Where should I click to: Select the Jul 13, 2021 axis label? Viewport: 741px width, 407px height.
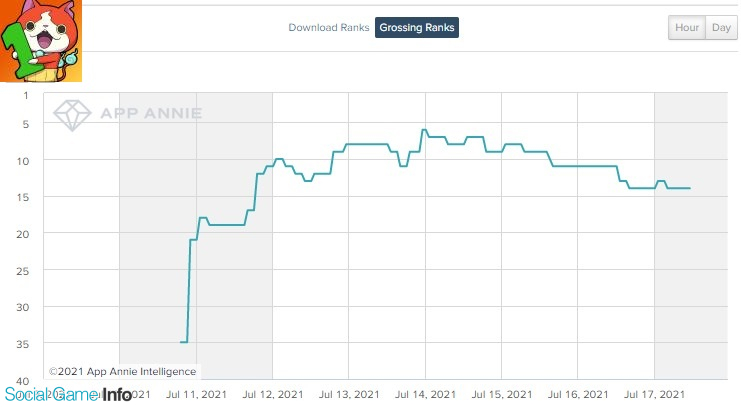coord(349,394)
